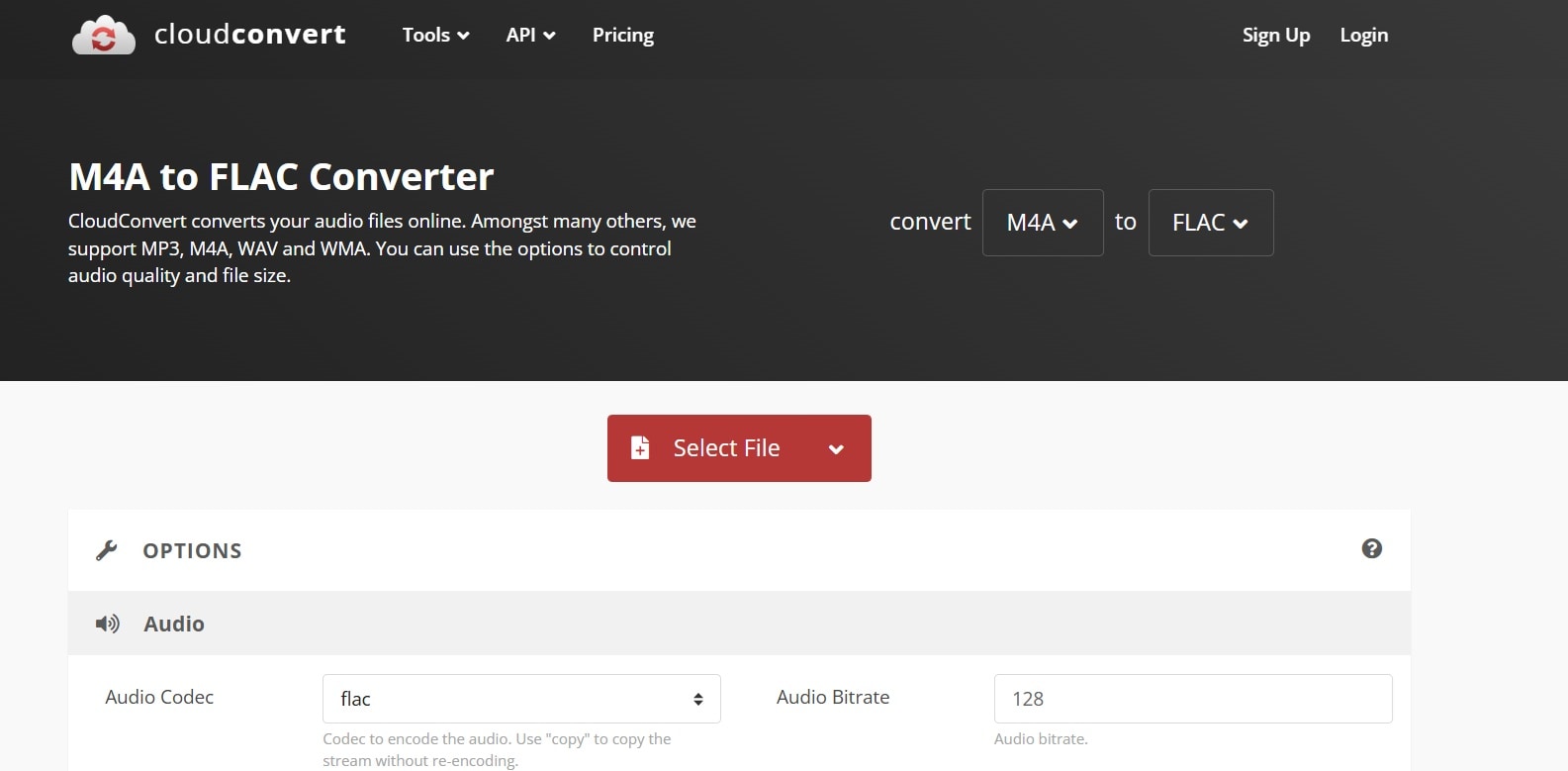Click the Audio Codec label

159,697
